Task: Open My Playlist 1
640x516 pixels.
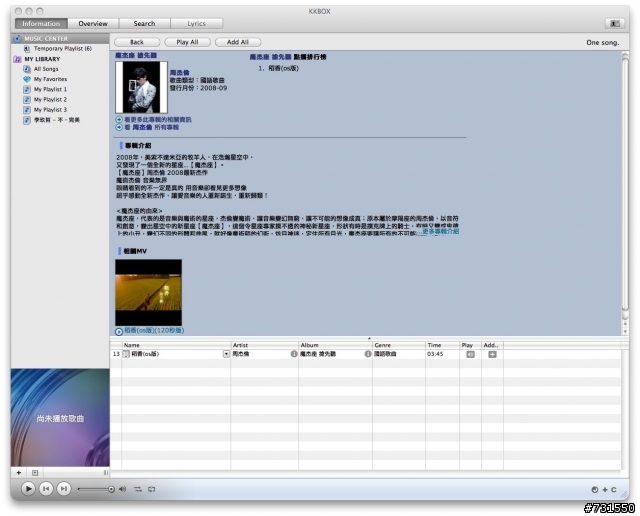Action: [50, 89]
